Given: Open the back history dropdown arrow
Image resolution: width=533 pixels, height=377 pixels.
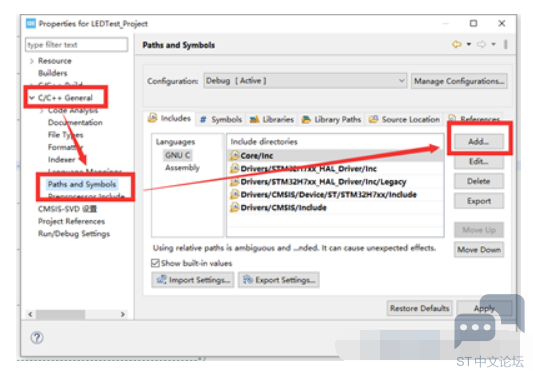Looking at the screenshot, I should (x=469, y=44).
